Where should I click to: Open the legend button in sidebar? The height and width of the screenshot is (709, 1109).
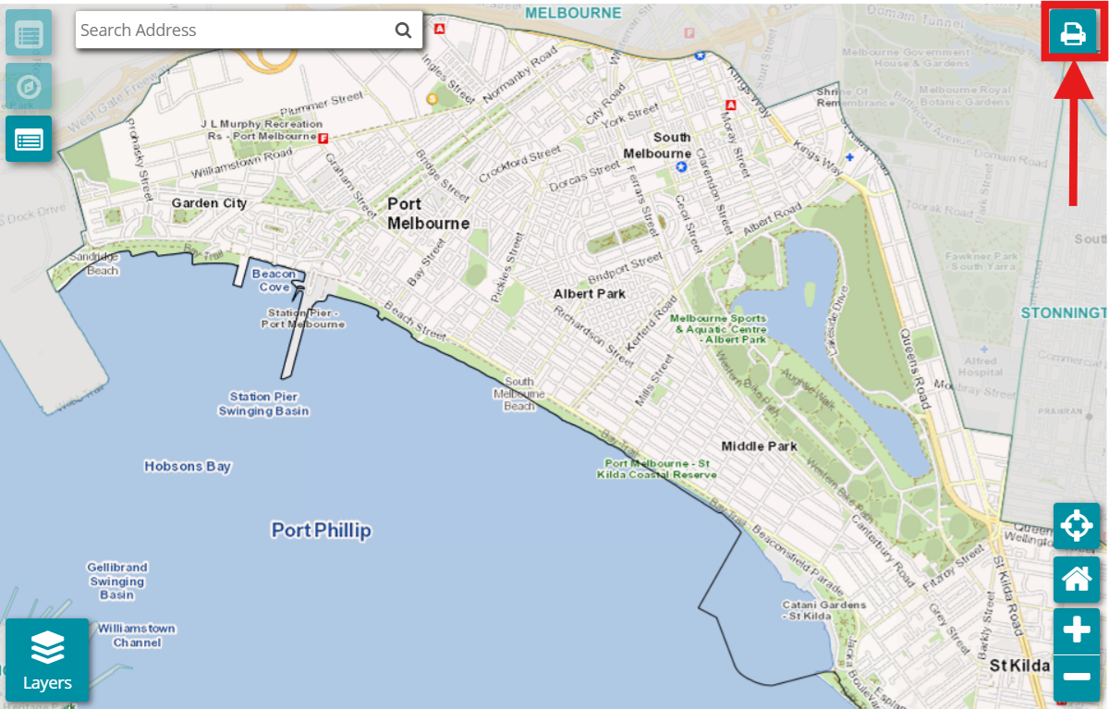click(29, 139)
